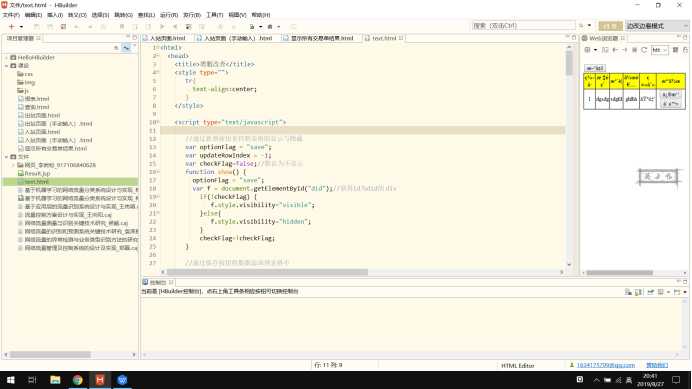Switch to the 入站页面.html editor tab
The height and width of the screenshot is (389, 692).
pyautogui.click(x=167, y=38)
